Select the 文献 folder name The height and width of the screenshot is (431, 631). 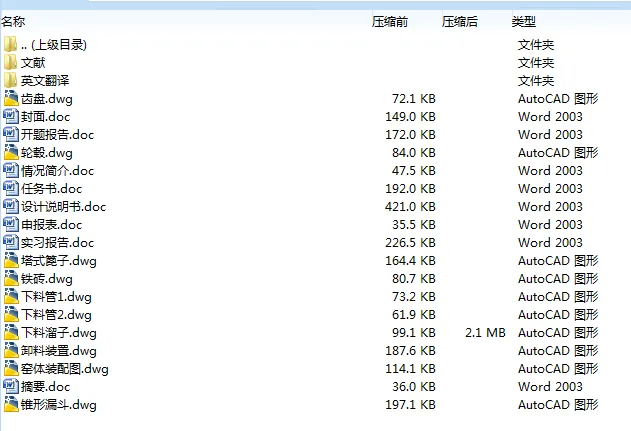pyautogui.click(x=33, y=63)
